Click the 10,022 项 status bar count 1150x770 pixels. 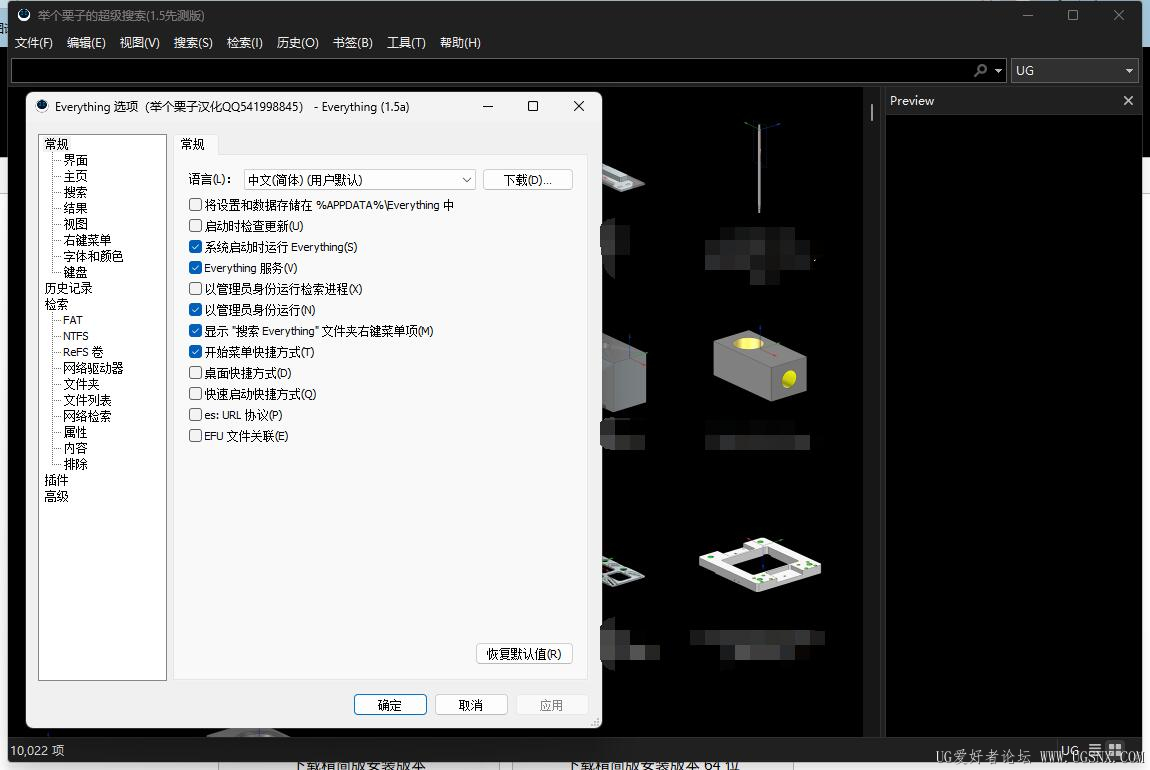pyautogui.click(x=37, y=750)
